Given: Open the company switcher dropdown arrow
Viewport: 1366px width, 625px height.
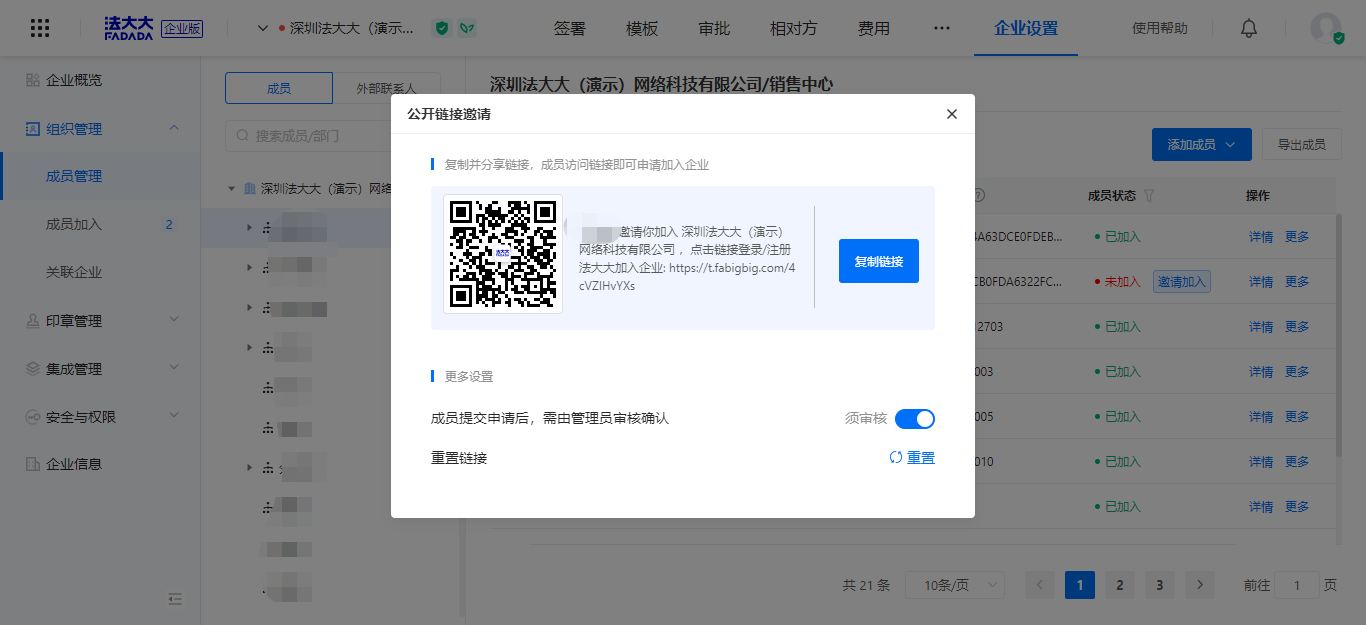Looking at the screenshot, I should [263, 28].
